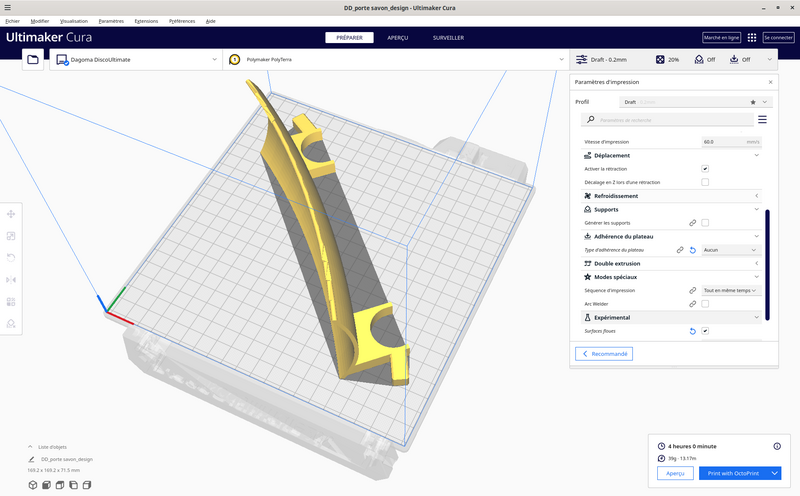This screenshot has height=496, width=800.
Task: Collapse the Liste d'objets panel
Action: pyautogui.click(x=30, y=447)
